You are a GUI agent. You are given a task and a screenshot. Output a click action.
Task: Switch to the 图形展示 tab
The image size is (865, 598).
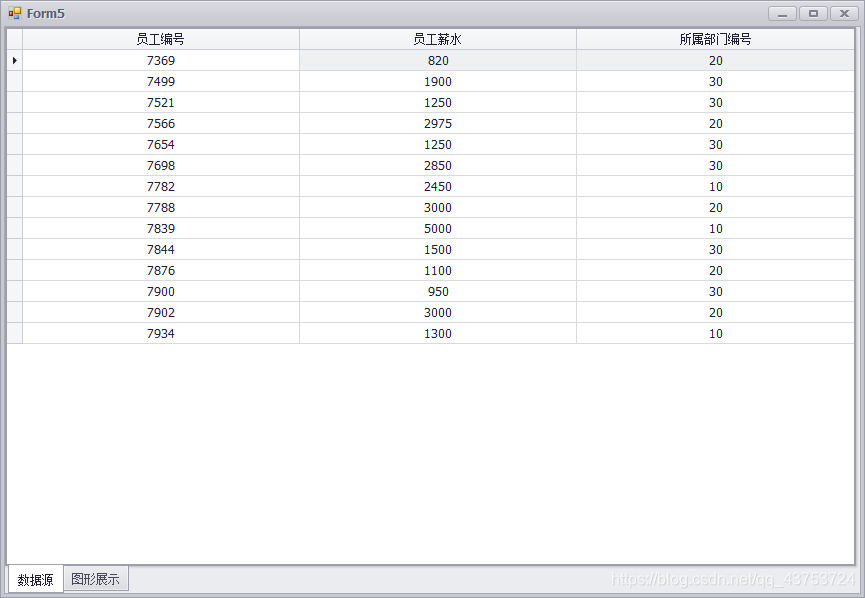[x=96, y=578]
